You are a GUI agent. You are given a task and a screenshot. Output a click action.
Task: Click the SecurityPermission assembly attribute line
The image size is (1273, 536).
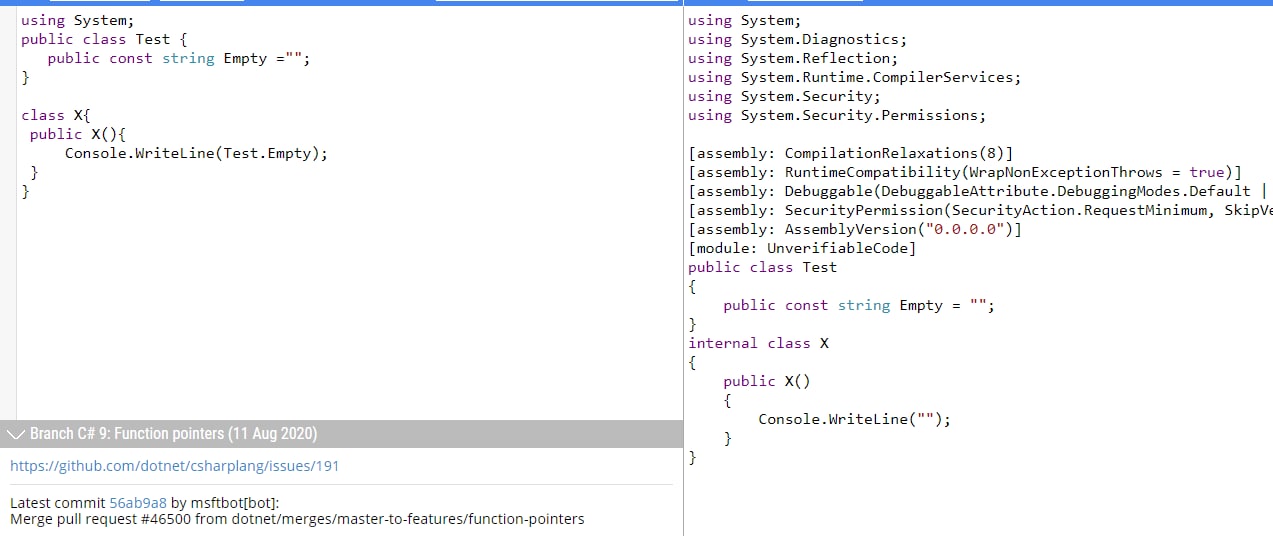coord(980,210)
